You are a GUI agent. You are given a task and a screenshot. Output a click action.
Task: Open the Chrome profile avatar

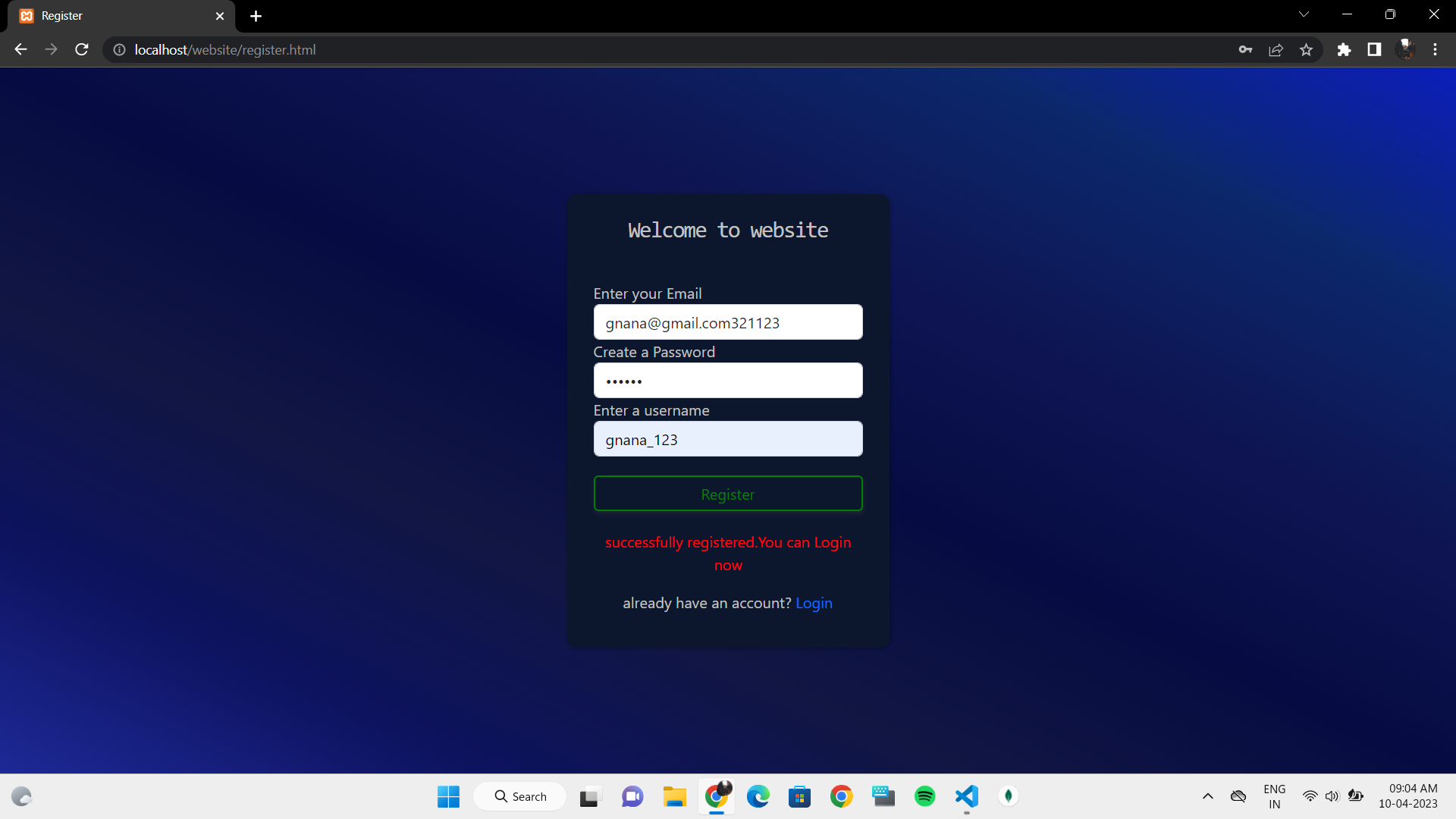(1406, 49)
